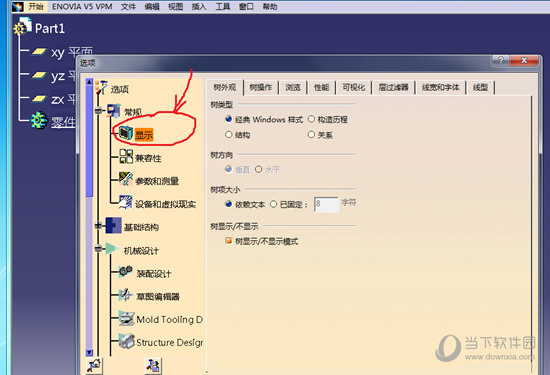
Task: Select the zx plane icon in tree
Action: click(x=39, y=99)
